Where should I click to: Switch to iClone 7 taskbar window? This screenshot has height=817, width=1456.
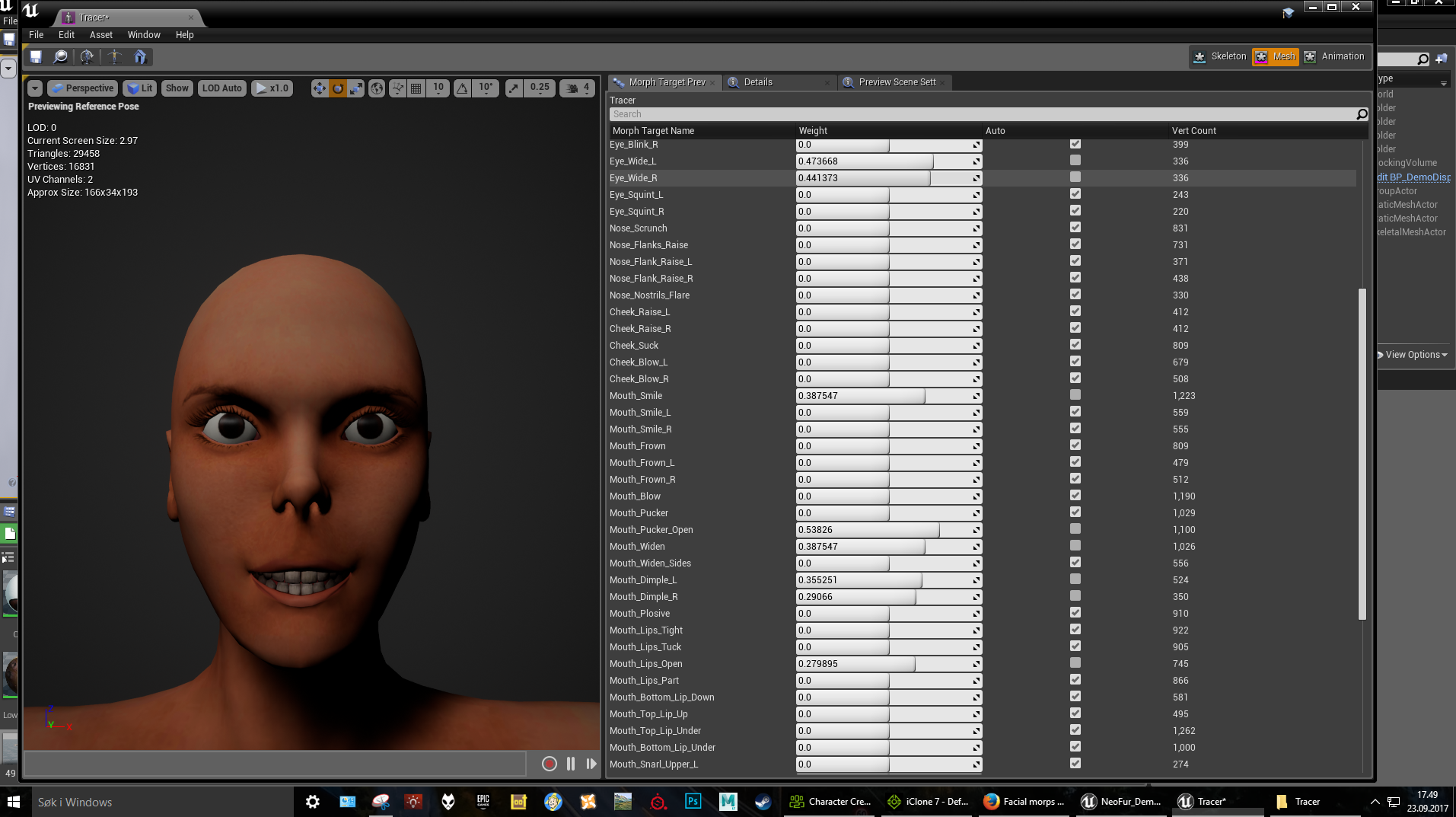coord(928,802)
